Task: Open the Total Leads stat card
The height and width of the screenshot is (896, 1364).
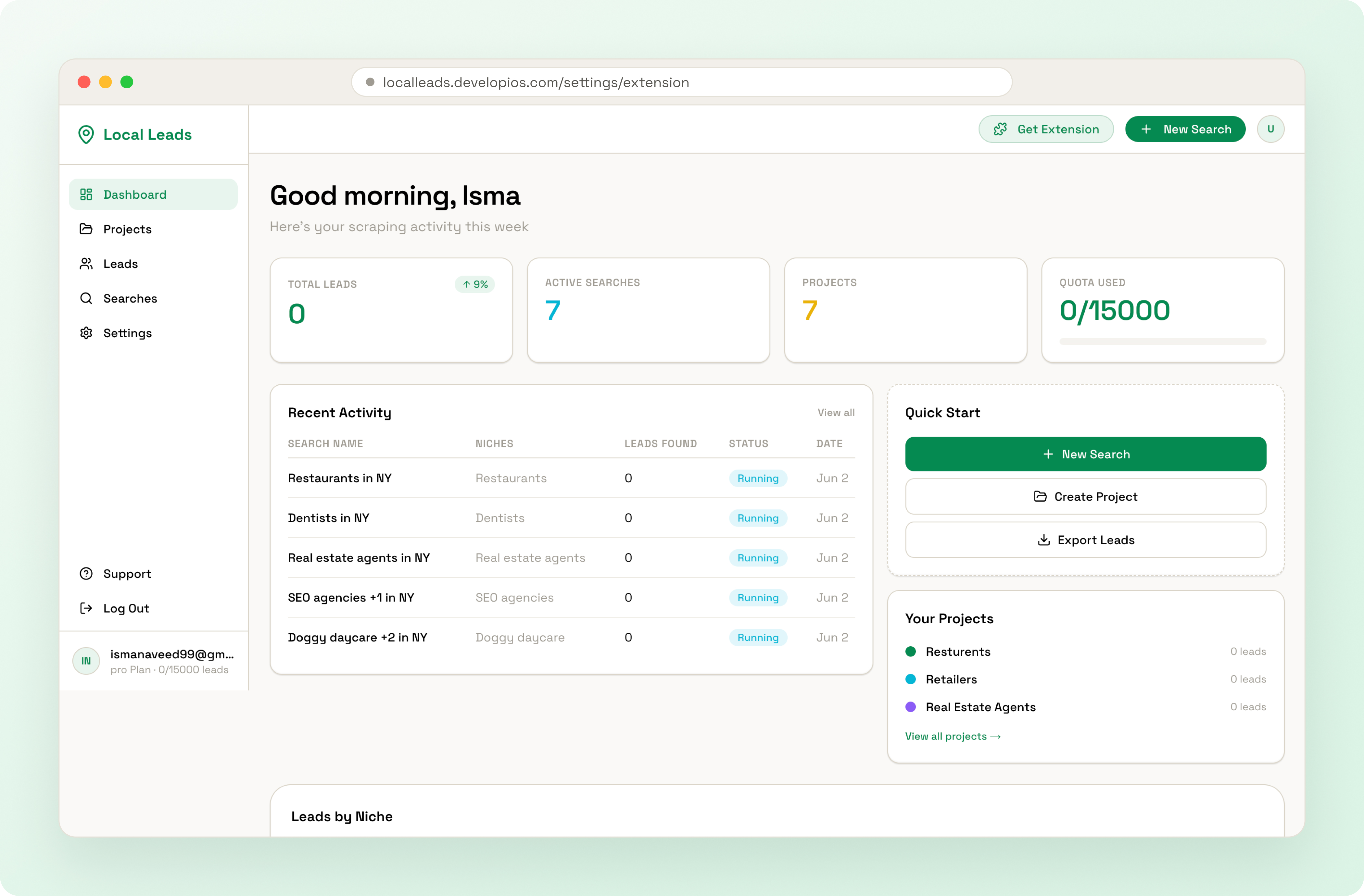Action: point(391,310)
